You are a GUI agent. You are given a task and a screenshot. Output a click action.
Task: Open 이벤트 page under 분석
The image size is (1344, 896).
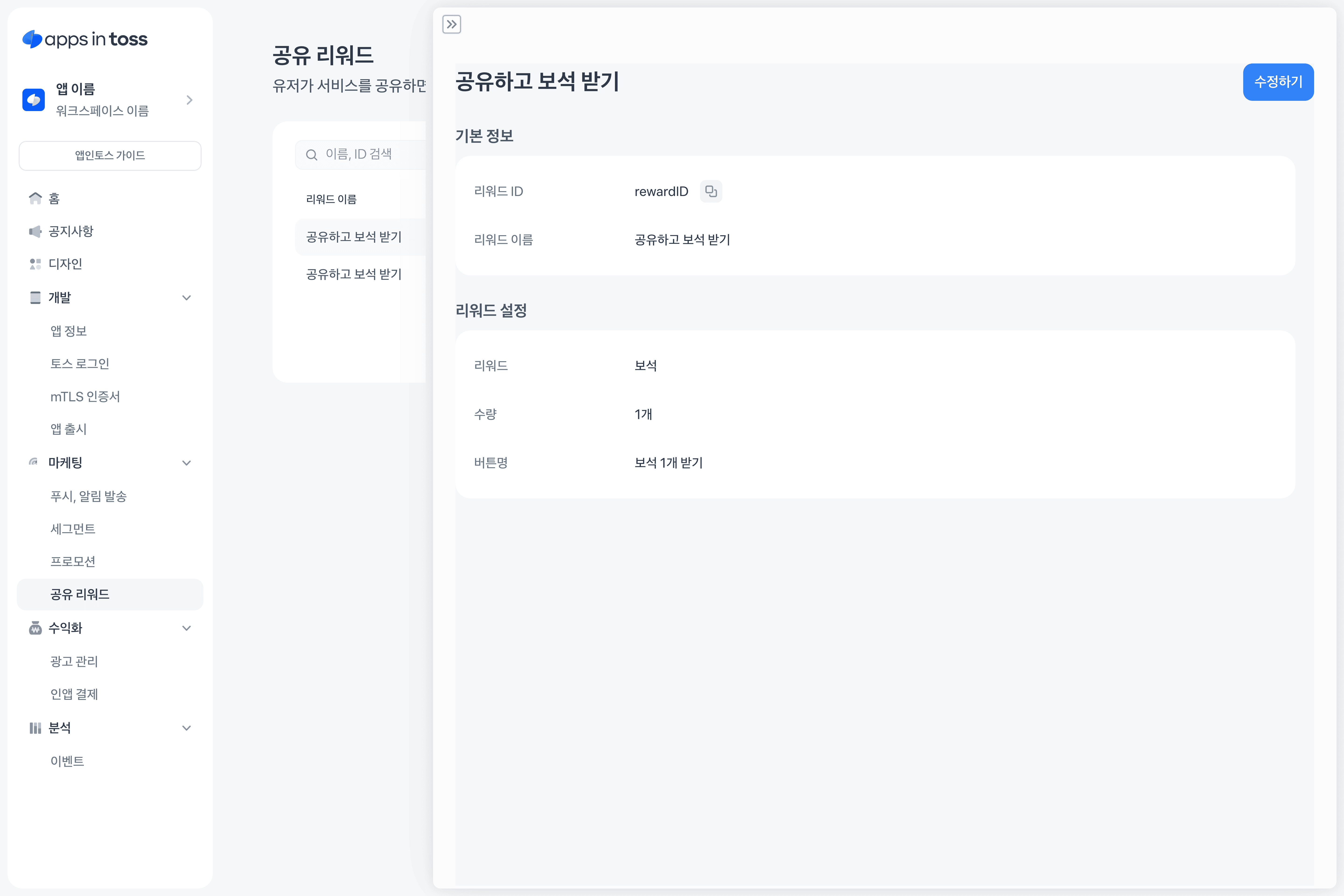click(110, 761)
